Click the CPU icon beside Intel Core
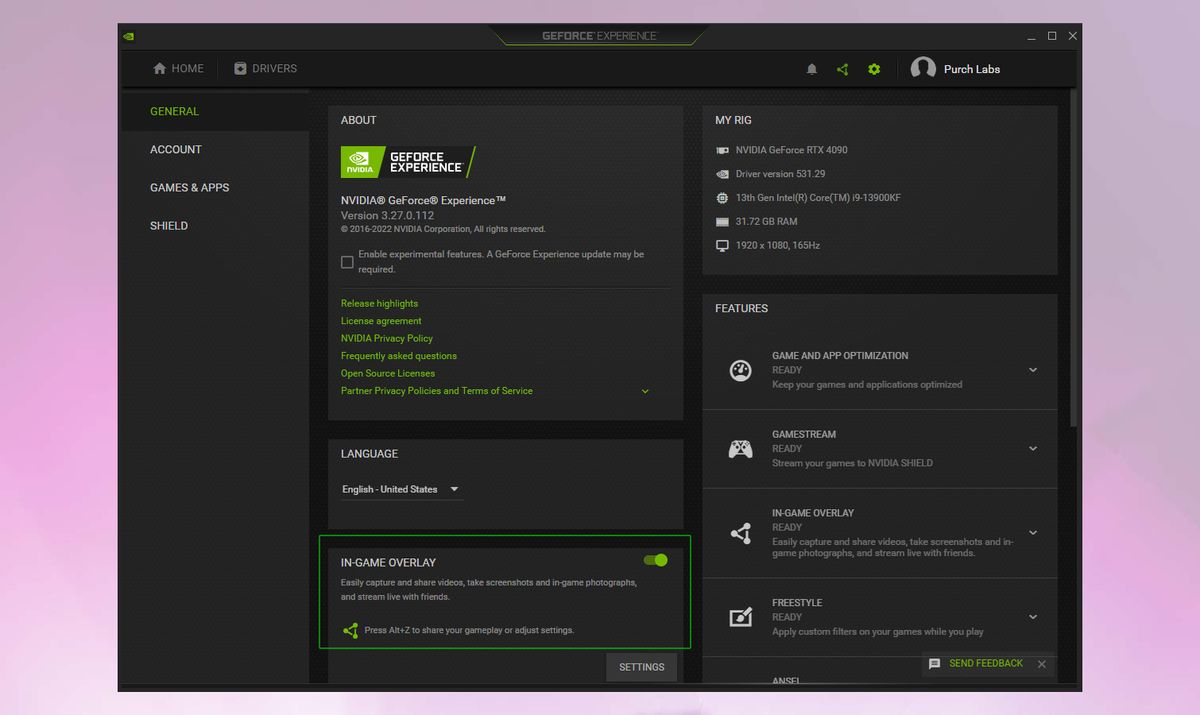Viewport: 1200px width, 715px height. click(x=722, y=198)
